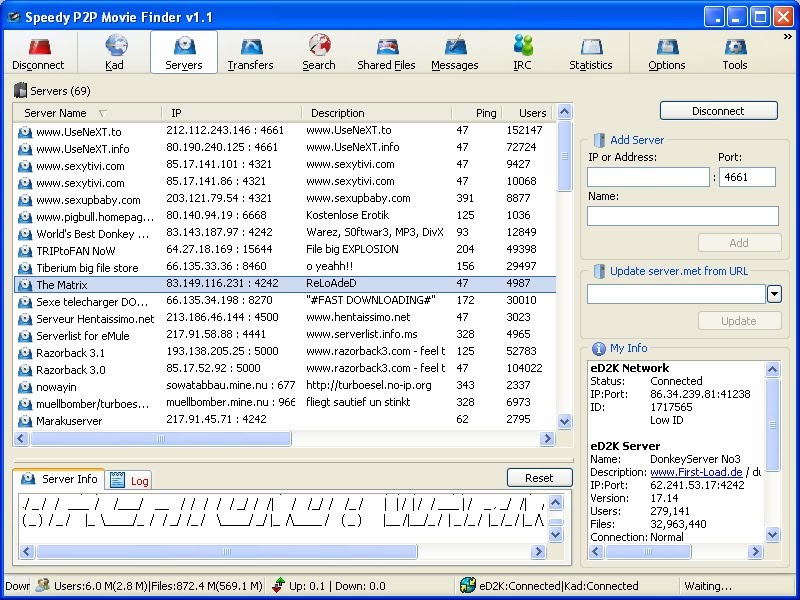800x600 pixels.
Task: Click the server.met URL input box
Action: (x=677, y=294)
